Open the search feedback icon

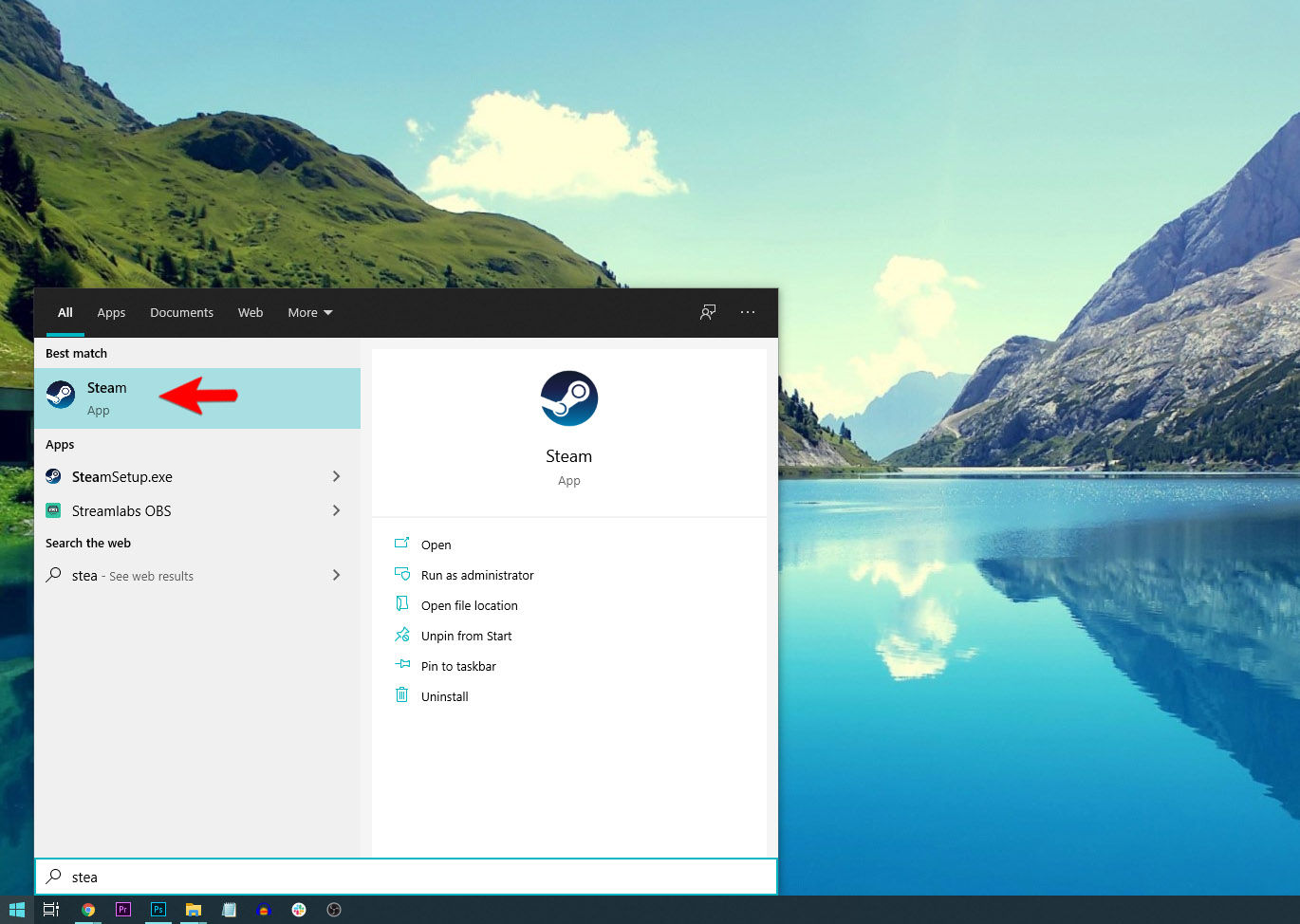point(708,312)
